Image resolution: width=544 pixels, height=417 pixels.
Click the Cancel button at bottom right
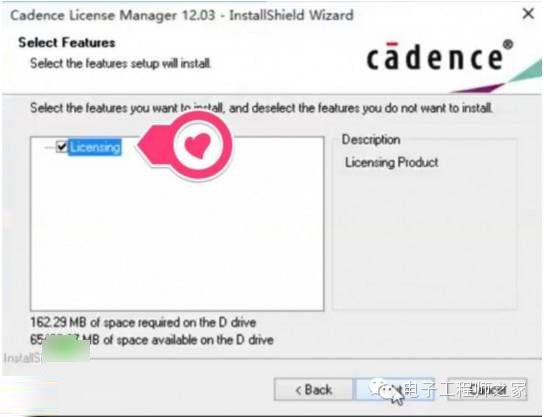coord(487,389)
